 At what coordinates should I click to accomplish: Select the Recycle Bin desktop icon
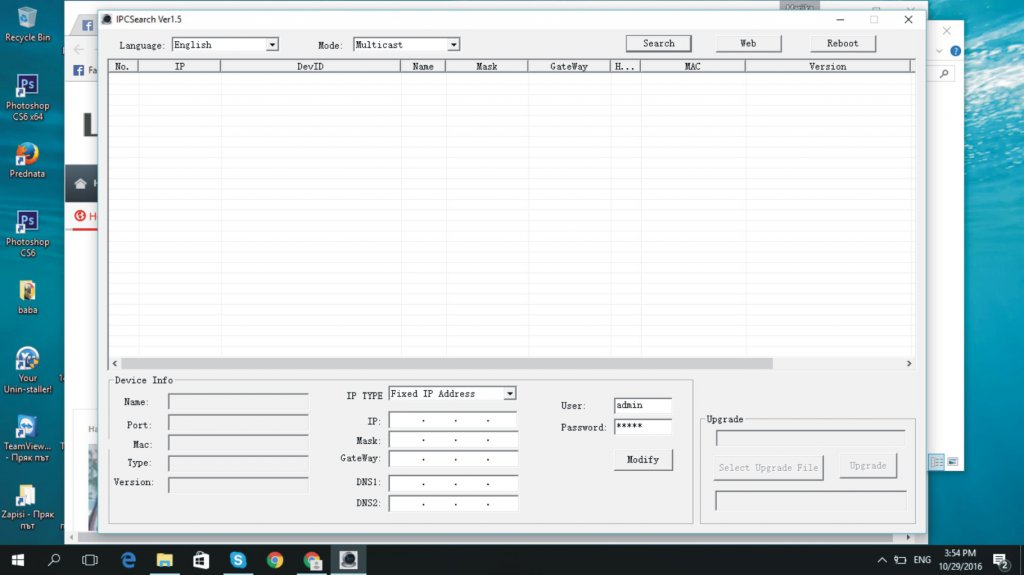point(27,23)
